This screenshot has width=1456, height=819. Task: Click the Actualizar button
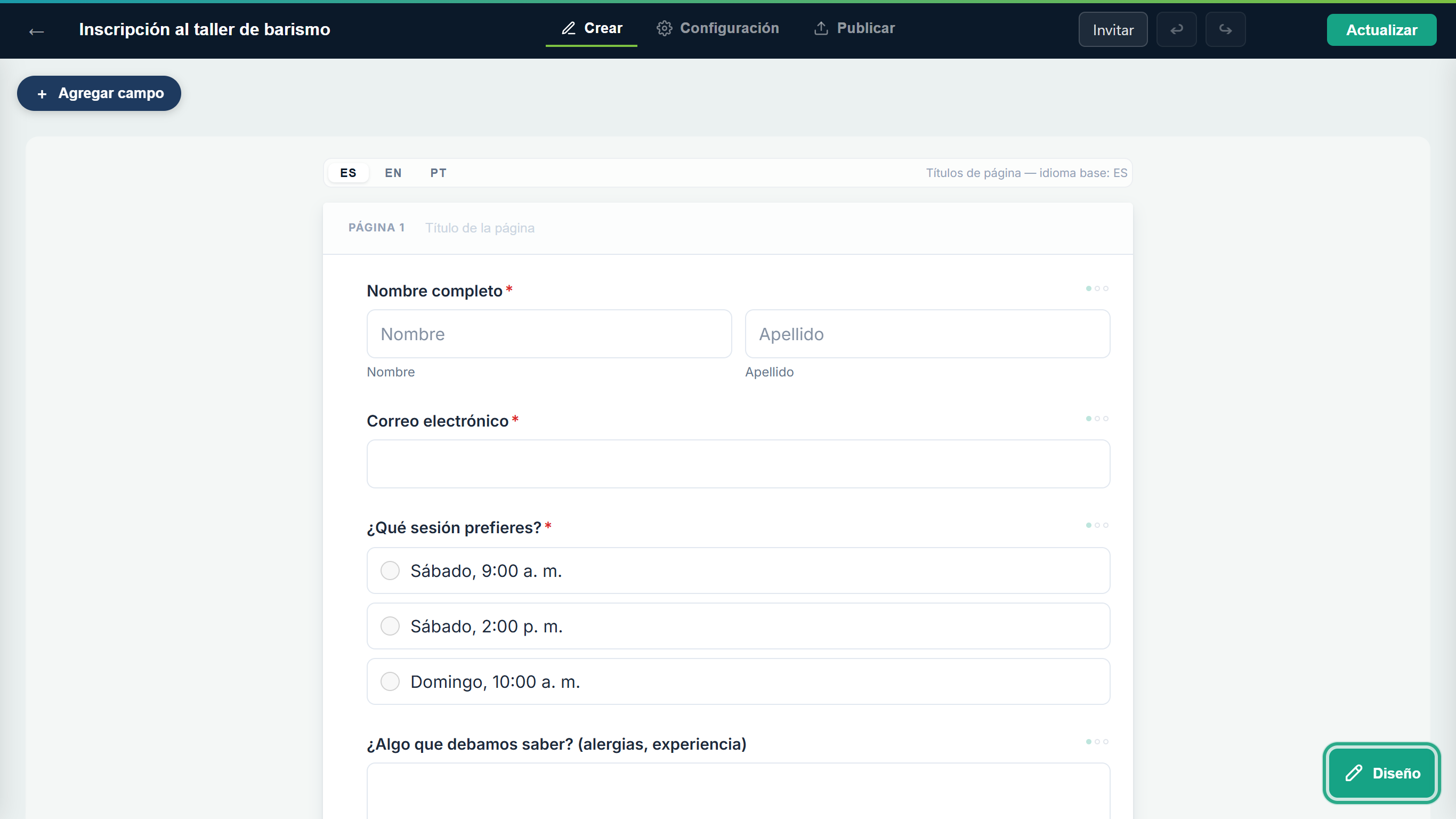coord(1381,30)
